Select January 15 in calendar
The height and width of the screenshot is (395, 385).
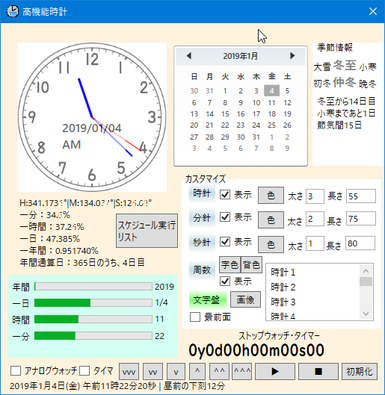click(x=225, y=114)
